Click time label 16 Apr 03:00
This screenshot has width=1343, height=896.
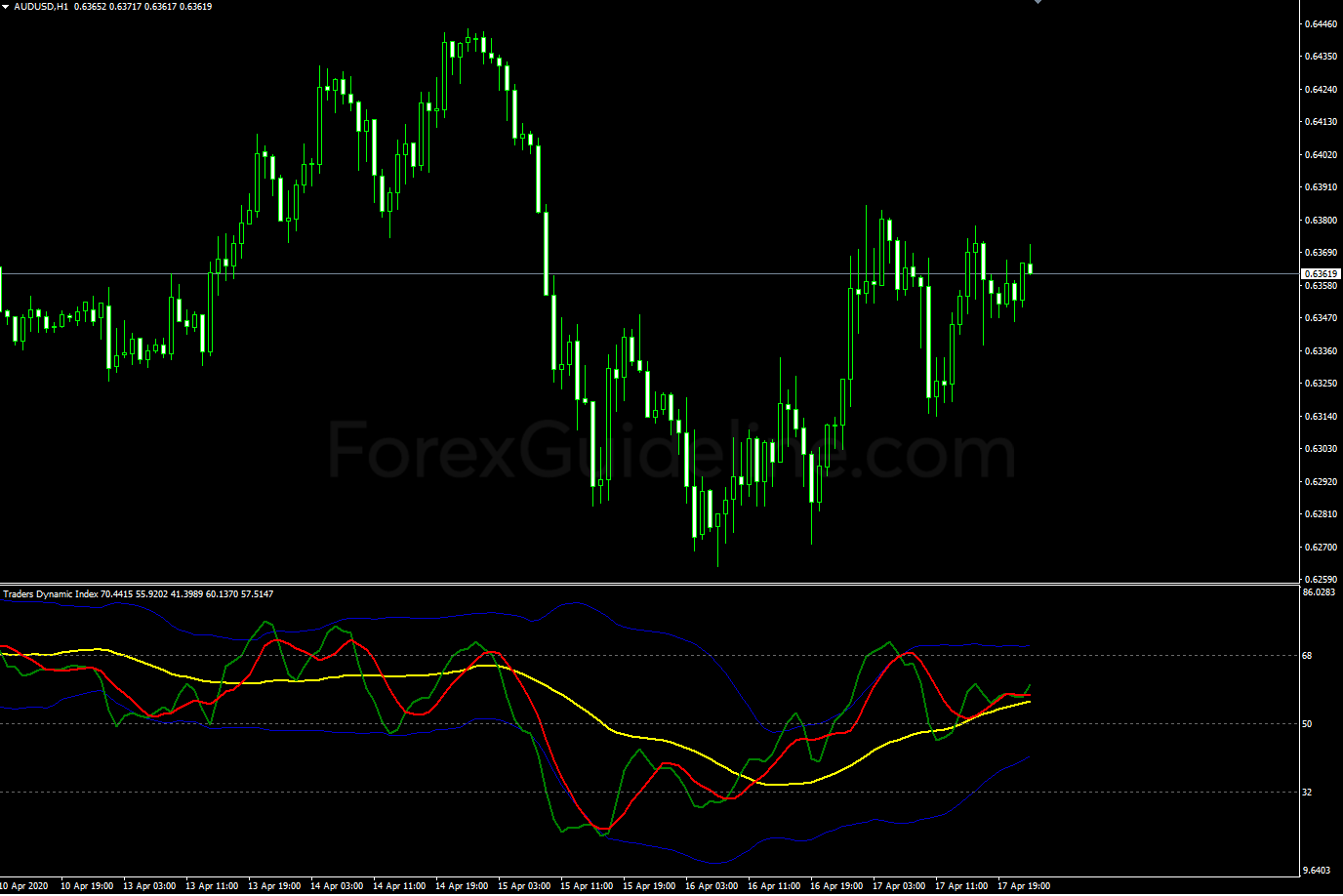click(x=712, y=886)
